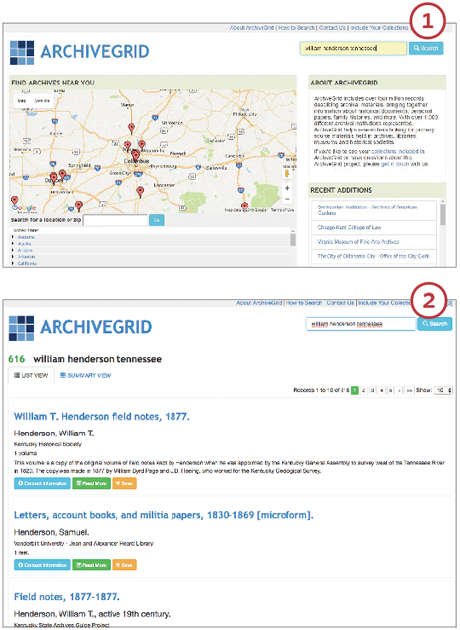Click the map Terms of Use link

(x=282, y=210)
